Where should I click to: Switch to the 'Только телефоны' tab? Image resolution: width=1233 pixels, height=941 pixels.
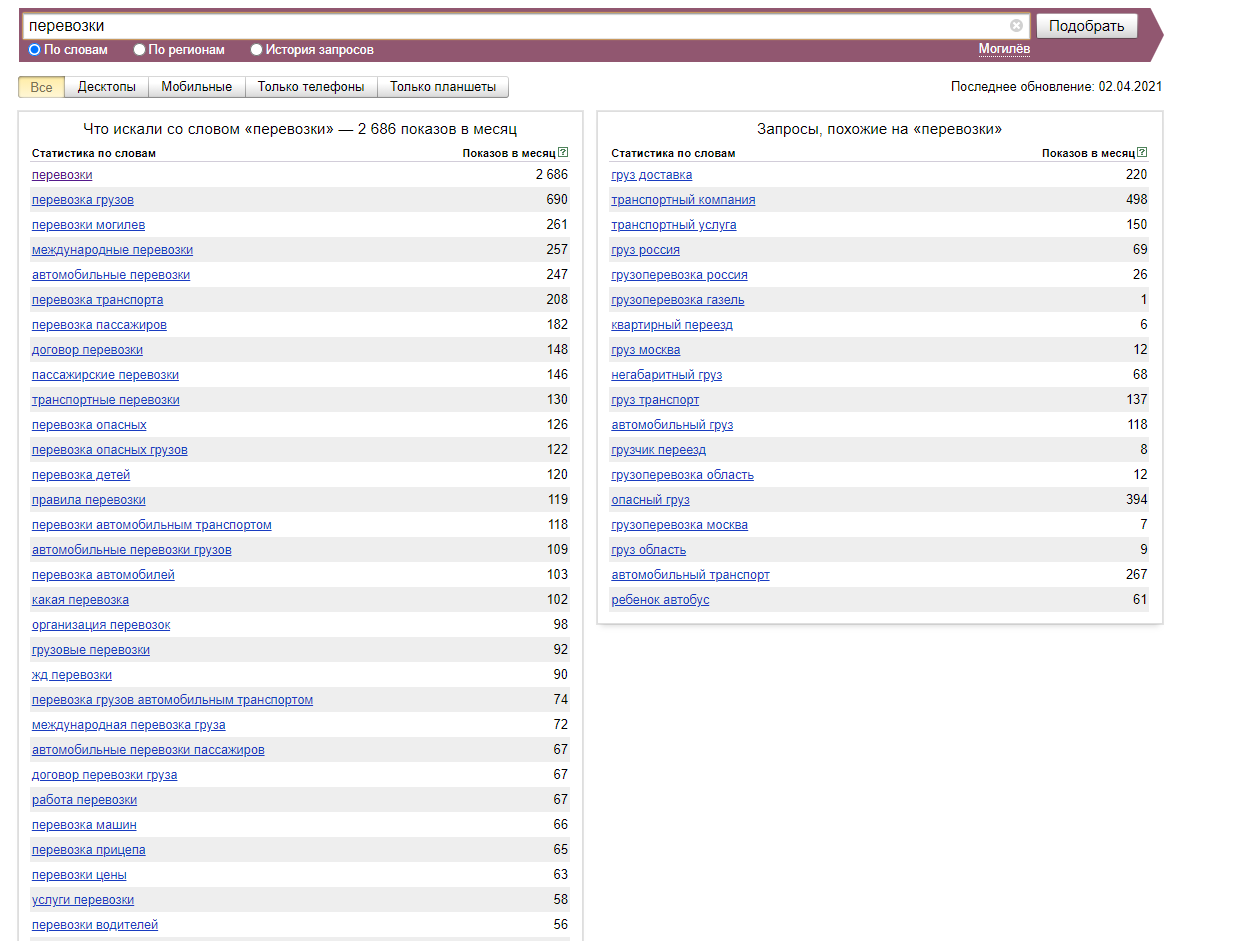311,87
